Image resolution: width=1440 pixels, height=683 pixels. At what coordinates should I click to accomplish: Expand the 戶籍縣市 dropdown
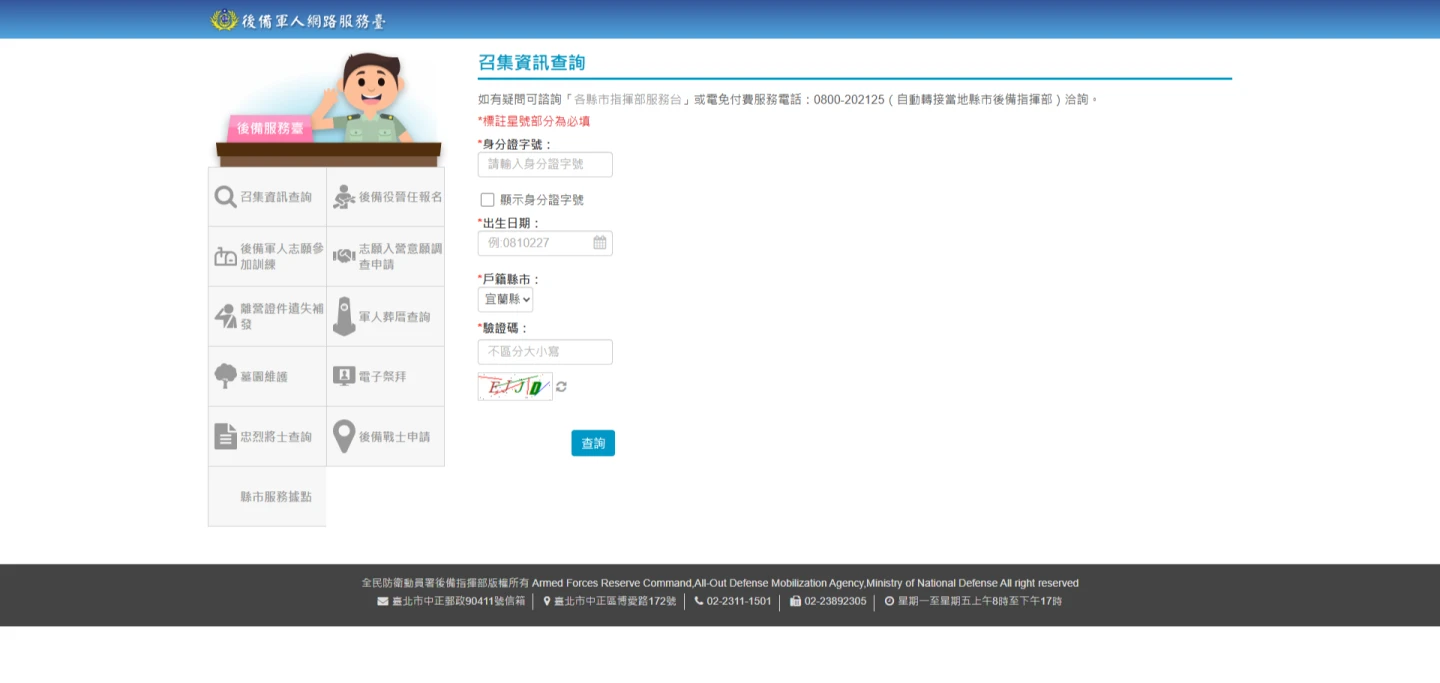[505, 300]
